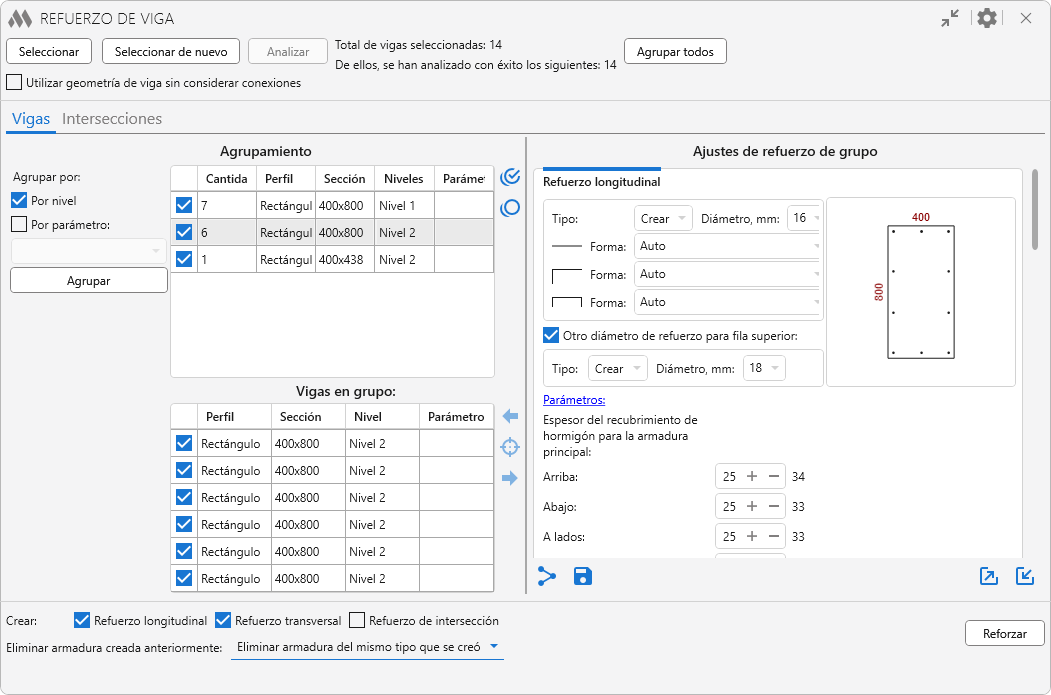Open the settings gear in title bar
The height and width of the screenshot is (695, 1051).
987,18
